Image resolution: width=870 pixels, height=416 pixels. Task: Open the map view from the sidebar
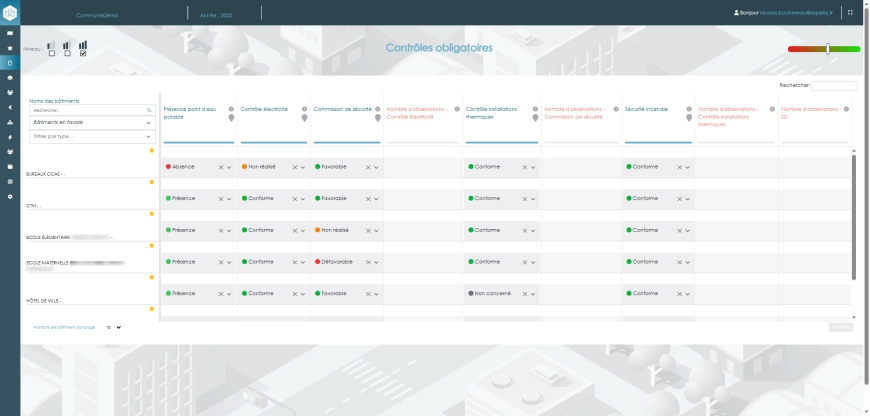click(10, 33)
